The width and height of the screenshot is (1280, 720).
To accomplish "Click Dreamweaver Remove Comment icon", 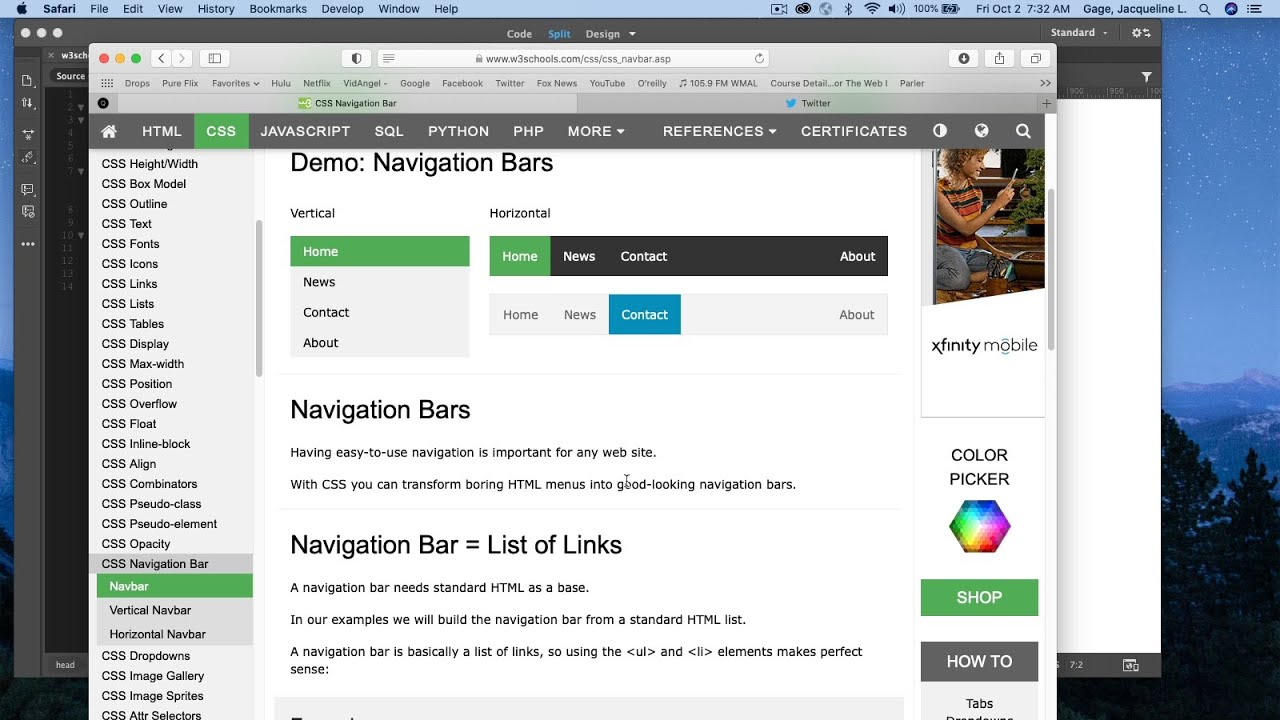I will click(28, 212).
